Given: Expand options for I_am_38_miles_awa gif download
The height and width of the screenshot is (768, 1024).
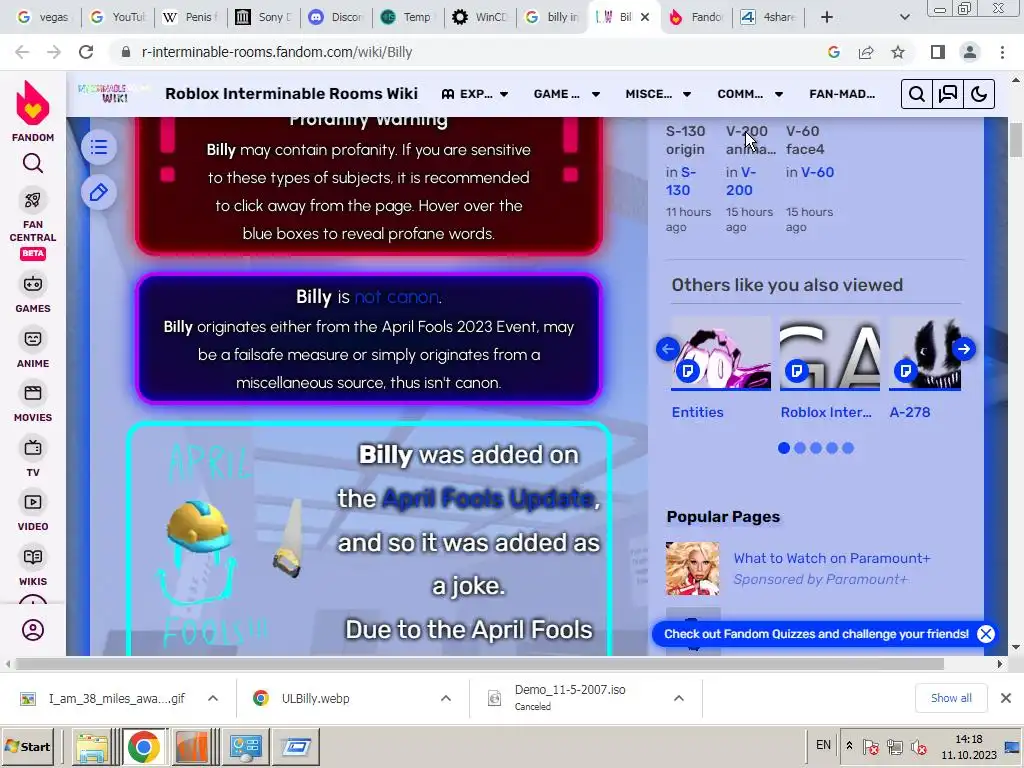Looking at the screenshot, I should coord(213,698).
